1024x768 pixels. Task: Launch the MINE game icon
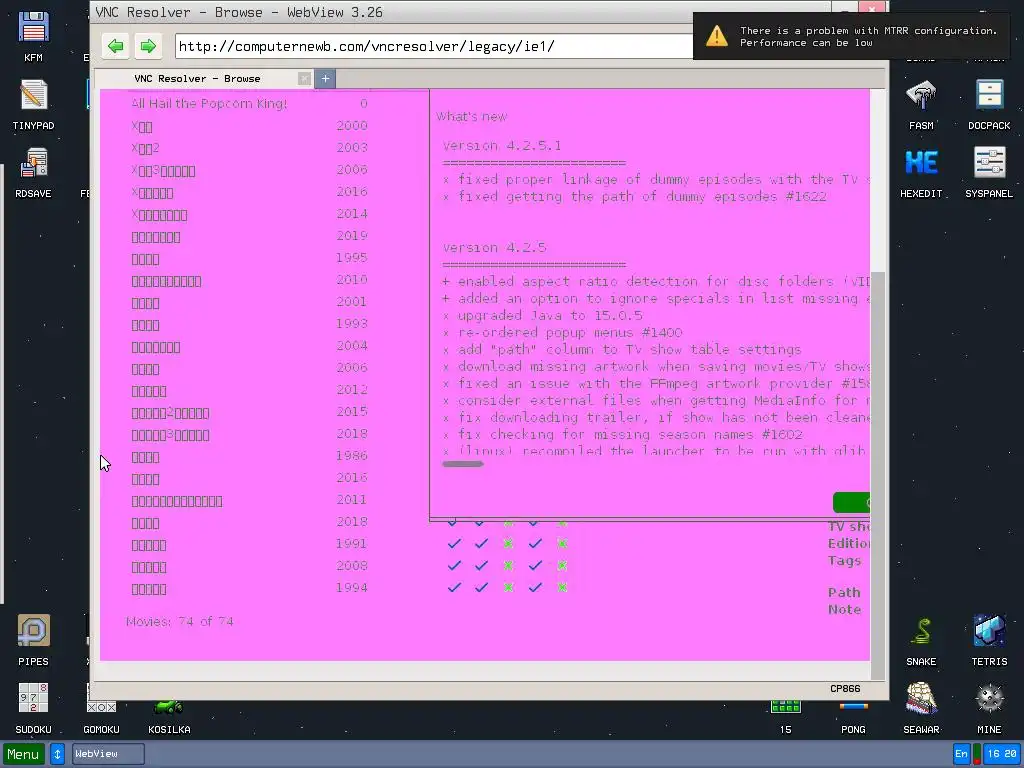pos(989,708)
